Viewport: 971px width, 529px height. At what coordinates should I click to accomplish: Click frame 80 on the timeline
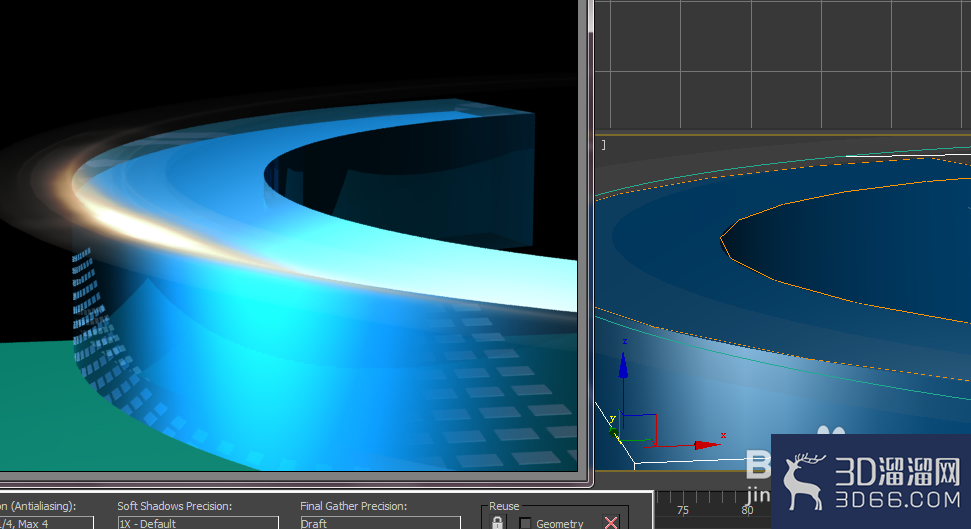pos(747,510)
